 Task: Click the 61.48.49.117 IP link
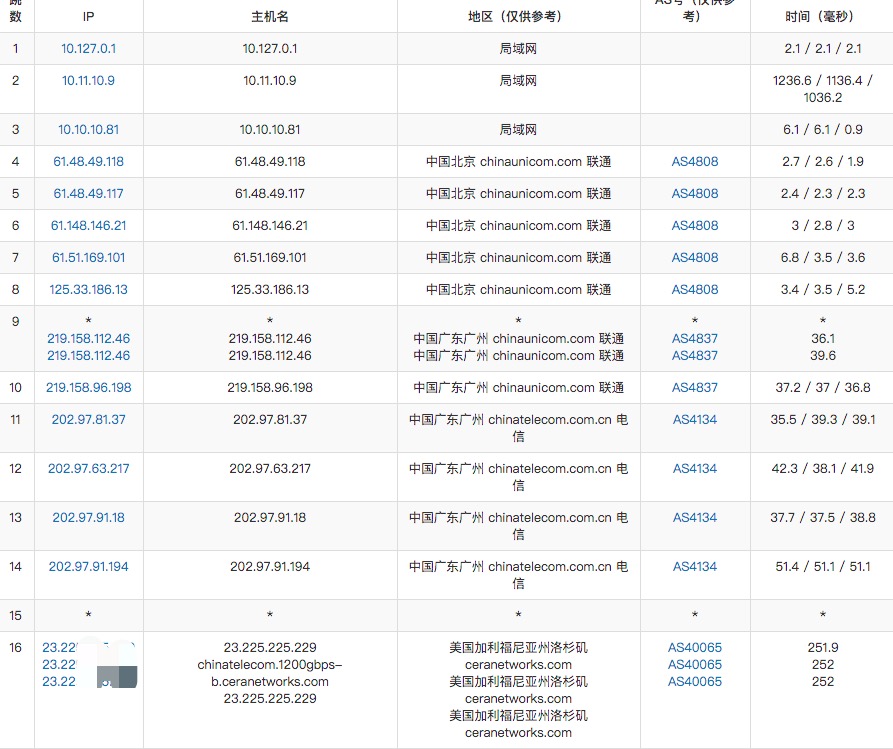pyautogui.click(x=88, y=193)
